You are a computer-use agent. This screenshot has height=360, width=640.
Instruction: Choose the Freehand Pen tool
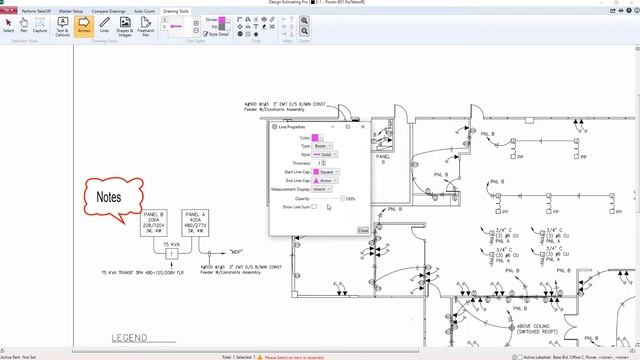(145, 27)
